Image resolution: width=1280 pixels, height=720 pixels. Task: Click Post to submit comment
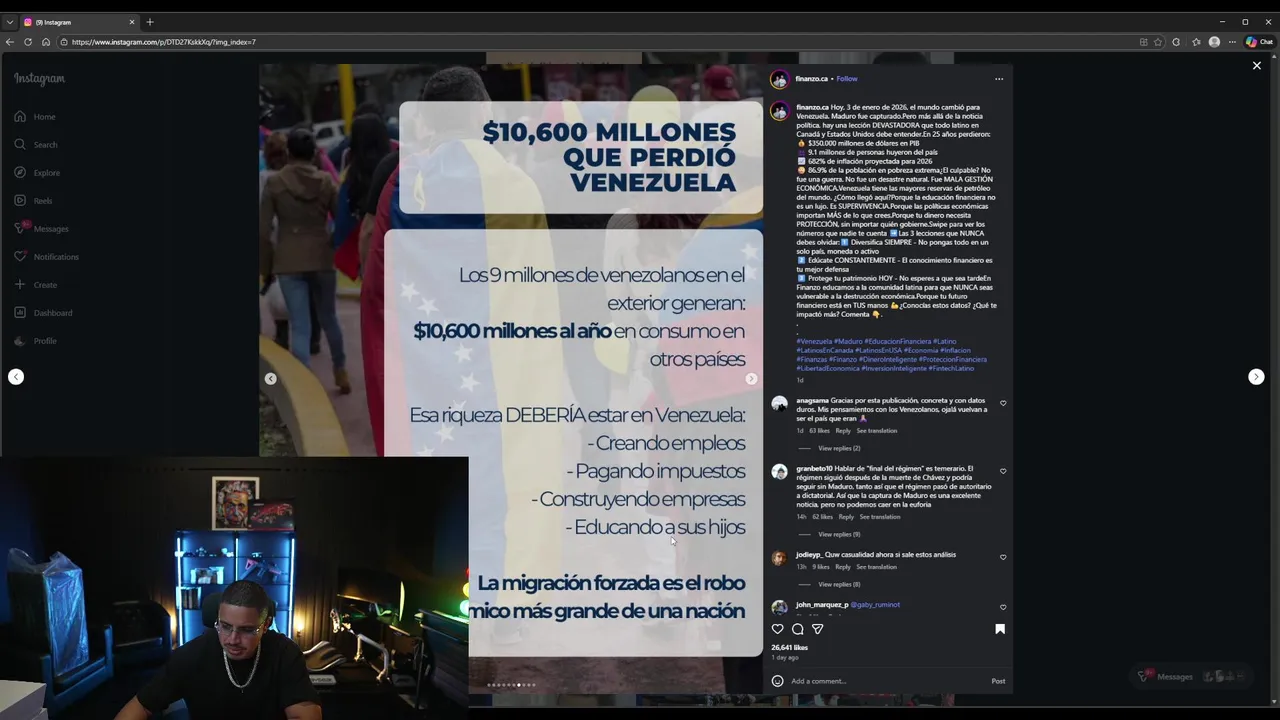[x=998, y=681]
